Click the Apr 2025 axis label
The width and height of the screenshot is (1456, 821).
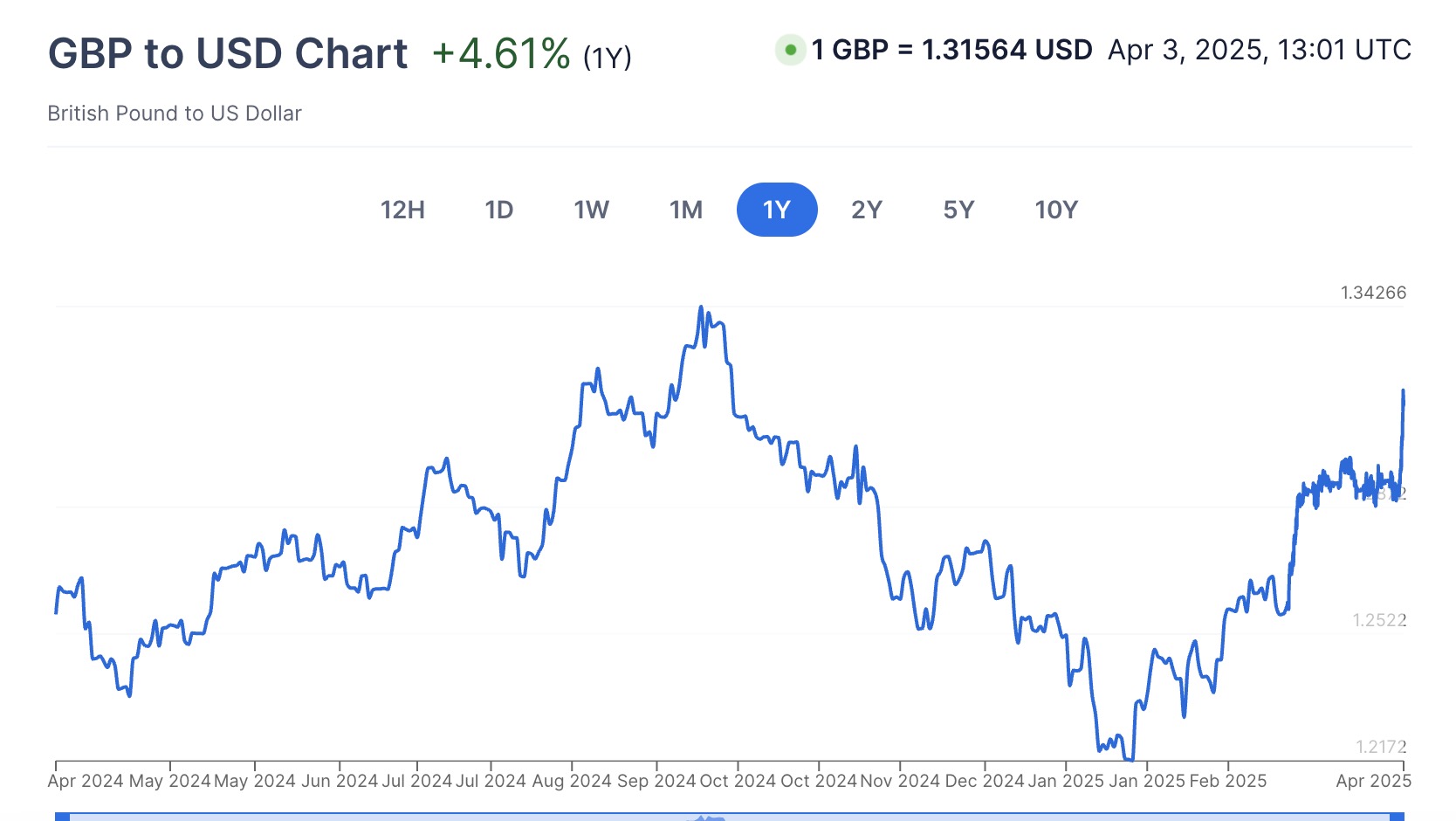(1371, 780)
